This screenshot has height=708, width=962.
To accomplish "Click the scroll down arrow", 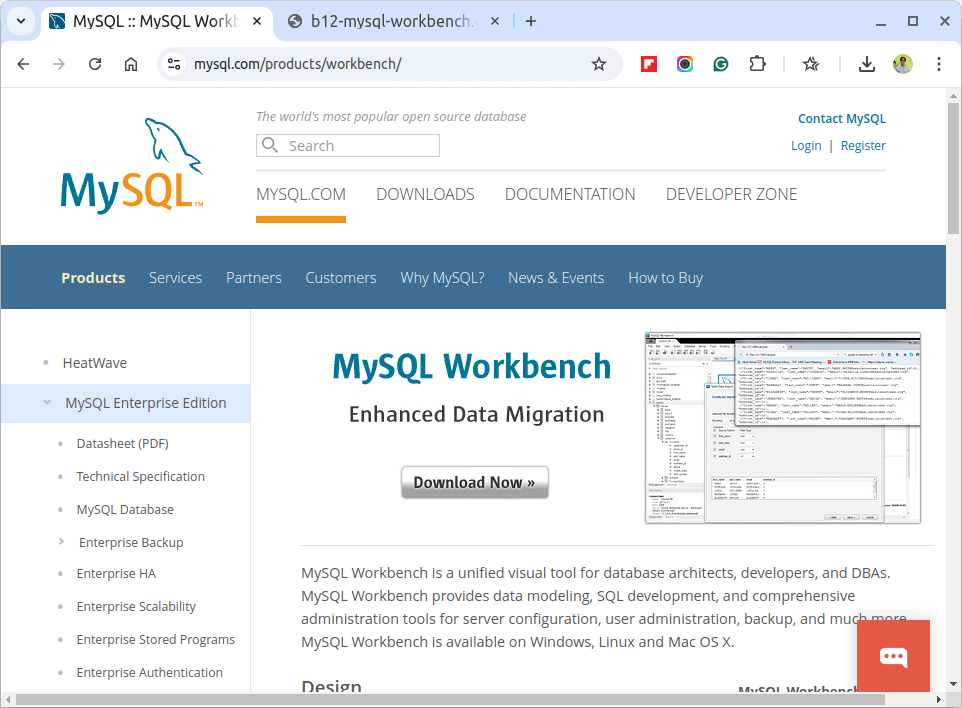I will coord(953,683).
